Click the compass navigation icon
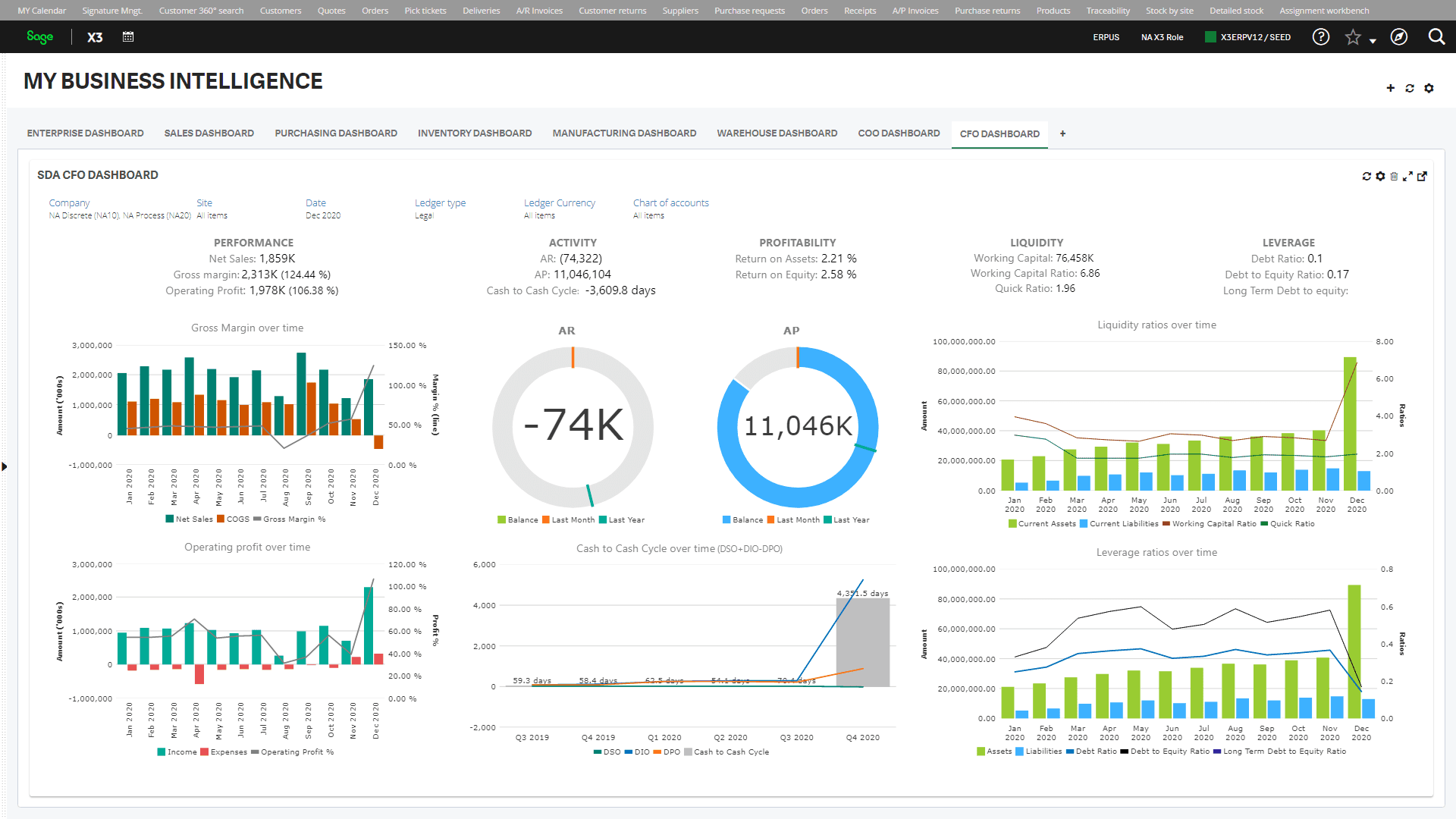The width and height of the screenshot is (1456, 819). click(x=1398, y=36)
